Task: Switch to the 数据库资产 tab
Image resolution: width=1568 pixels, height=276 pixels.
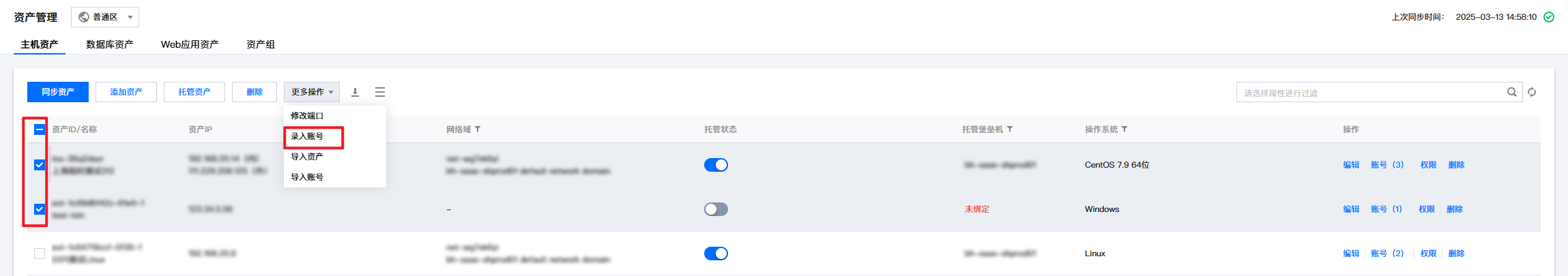Action: [110, 44]
